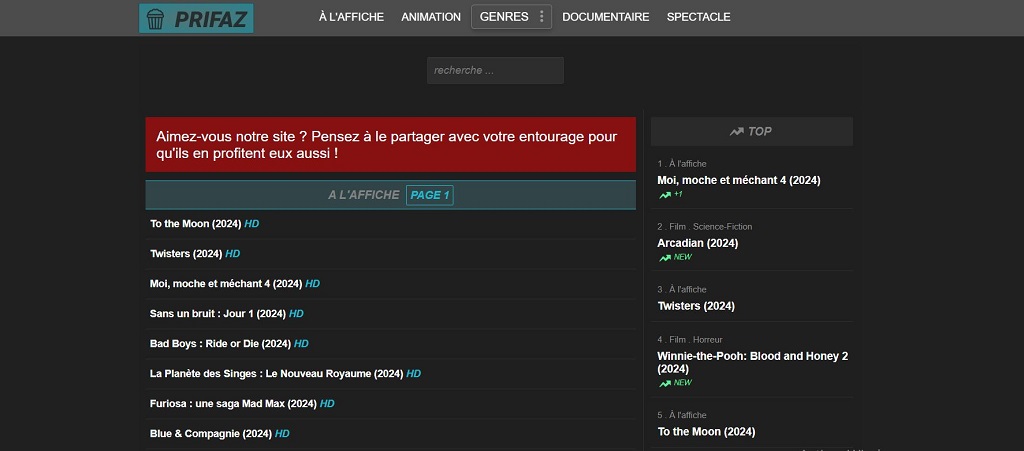The height and width of the screenshot is (451, 1024).
Task: Expand the GENRES dropdown menu
Action: tap(504, 17)
